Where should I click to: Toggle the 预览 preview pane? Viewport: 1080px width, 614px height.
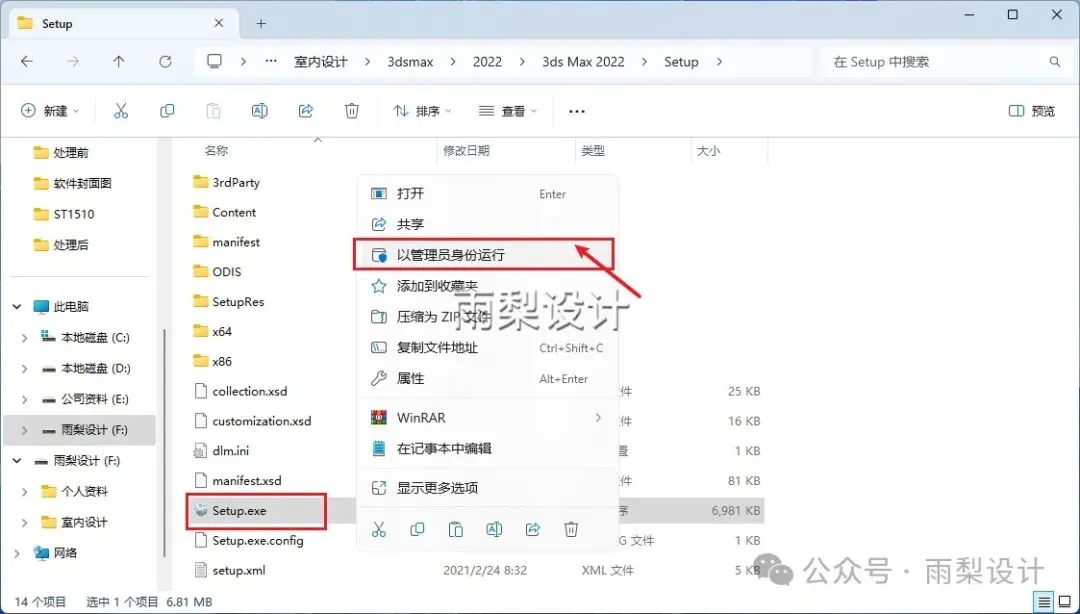click(x=1031, y=111)
